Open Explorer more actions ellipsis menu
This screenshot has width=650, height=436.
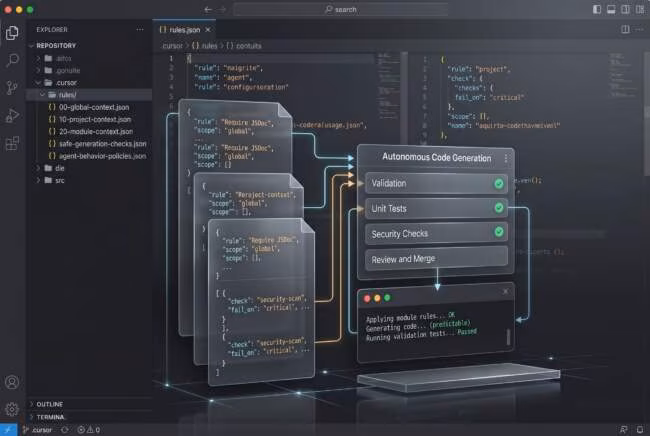pos(140,29)
